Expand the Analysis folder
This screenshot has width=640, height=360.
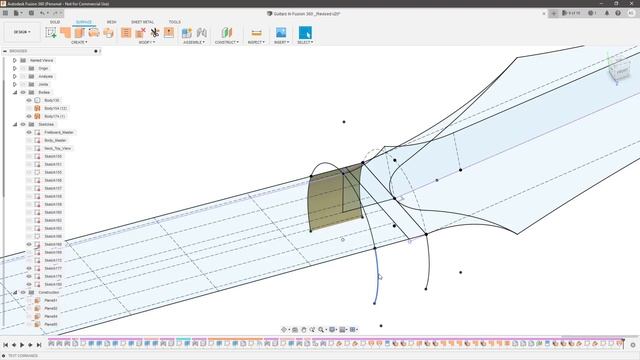pos(15,76)
